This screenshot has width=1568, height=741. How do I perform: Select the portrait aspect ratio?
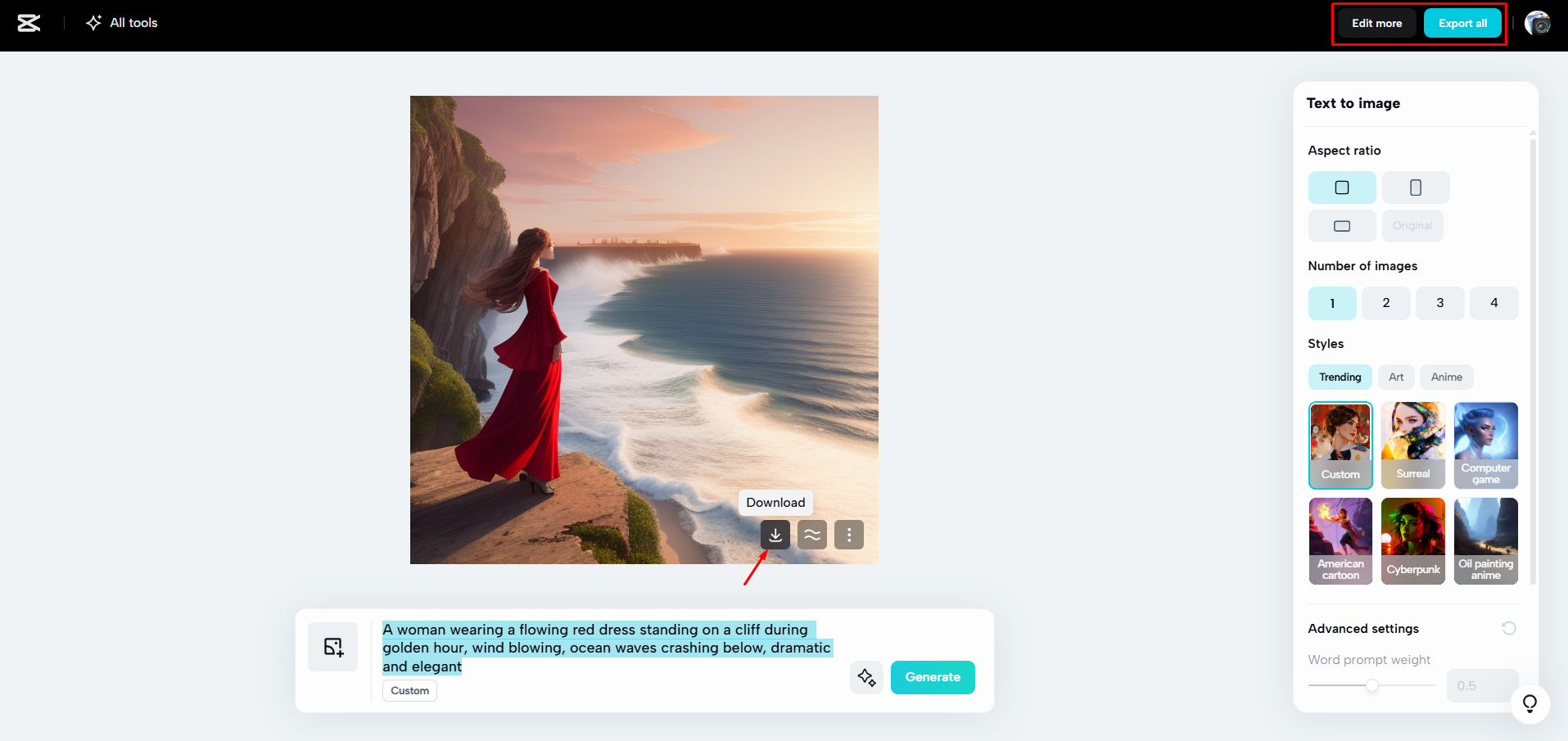tap(1415, 187)
